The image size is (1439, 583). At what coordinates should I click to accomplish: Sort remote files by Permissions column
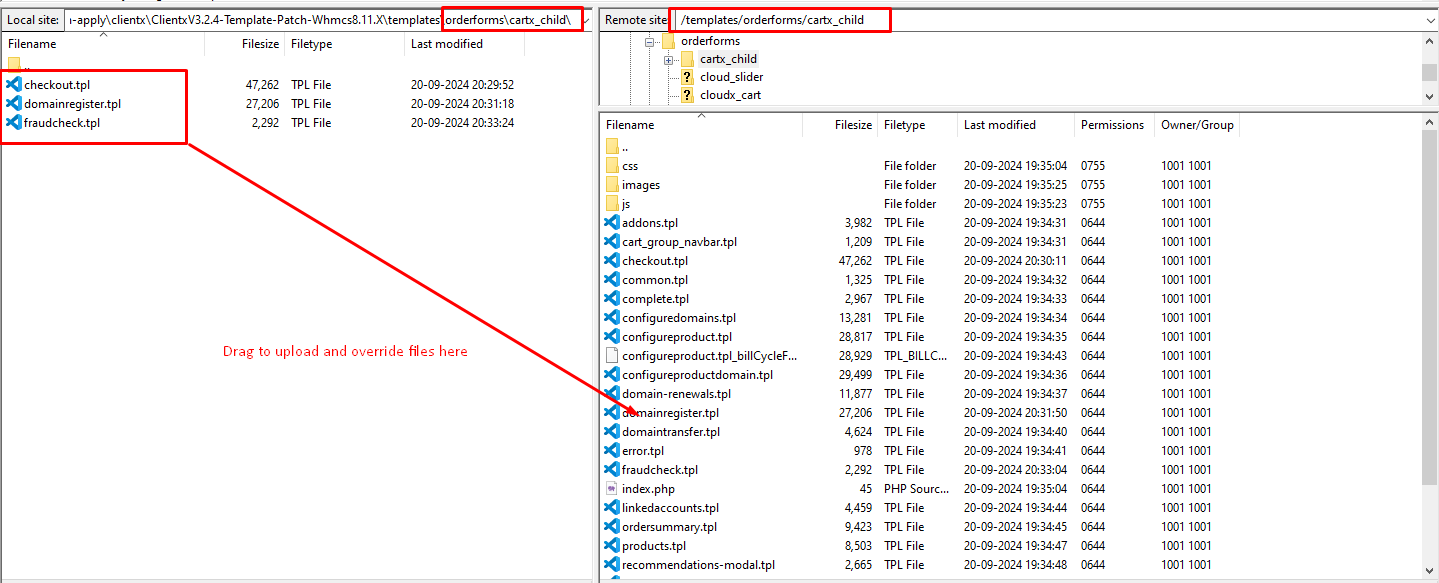(1112, 125)
